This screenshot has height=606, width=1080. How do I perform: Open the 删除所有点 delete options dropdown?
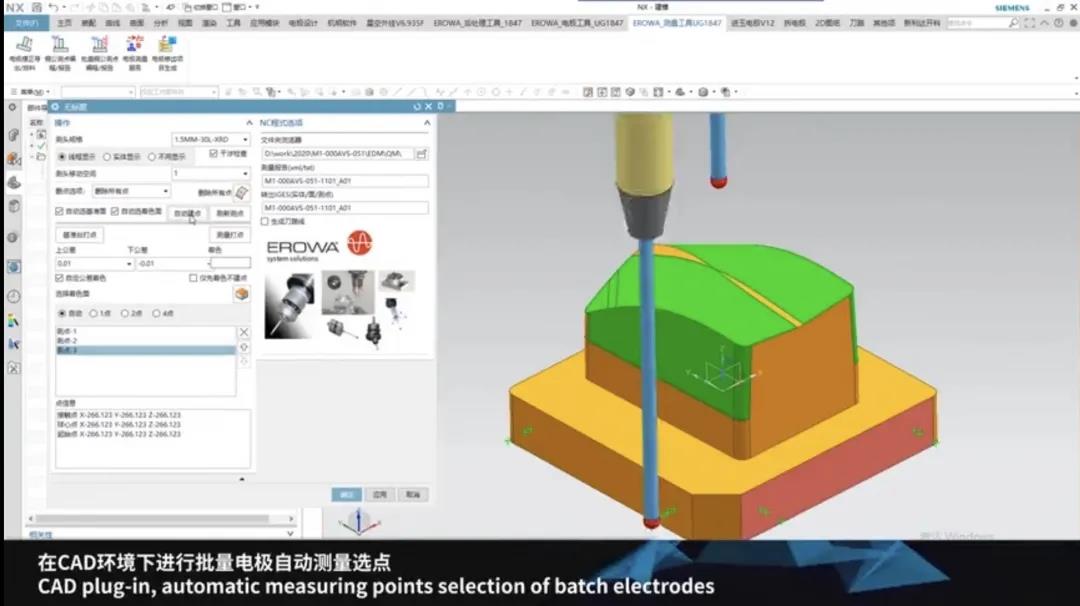(165, 191)
